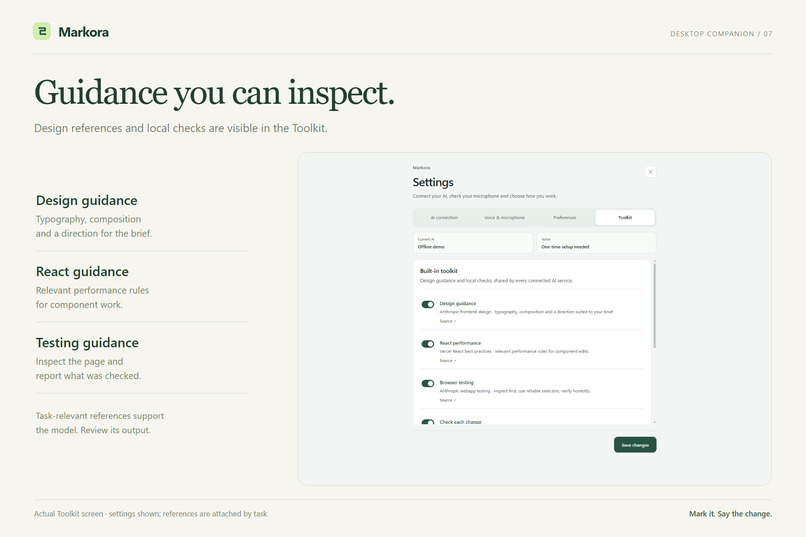Click the Voice One-time setup needed card
Screen dimensions: 806x537
tap(596, 243)
